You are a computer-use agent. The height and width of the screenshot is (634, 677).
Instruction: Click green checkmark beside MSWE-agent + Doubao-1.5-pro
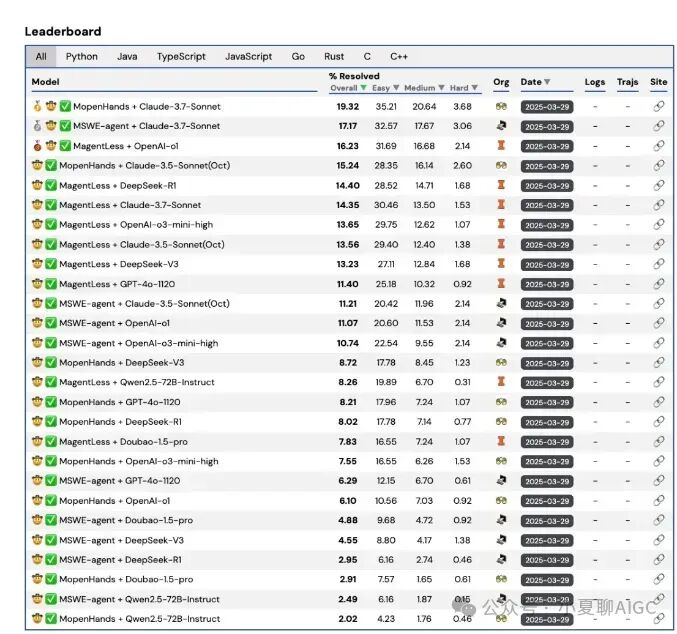pyautogui.click(x=65, y=521)
